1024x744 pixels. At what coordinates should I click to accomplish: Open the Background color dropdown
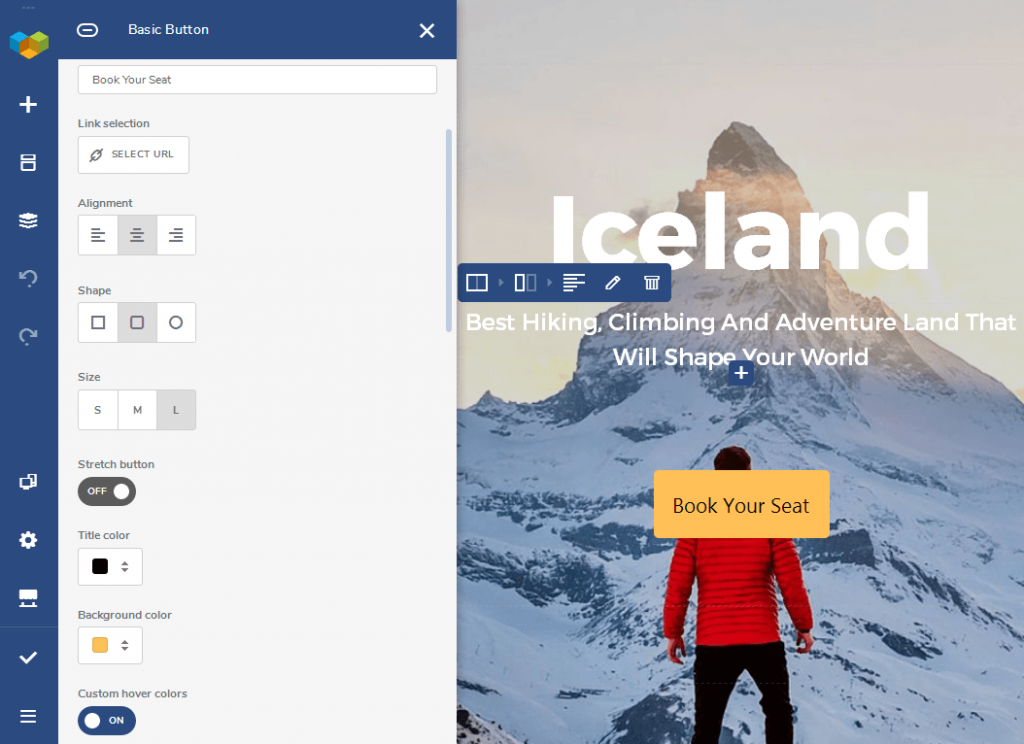click(110, 645)
